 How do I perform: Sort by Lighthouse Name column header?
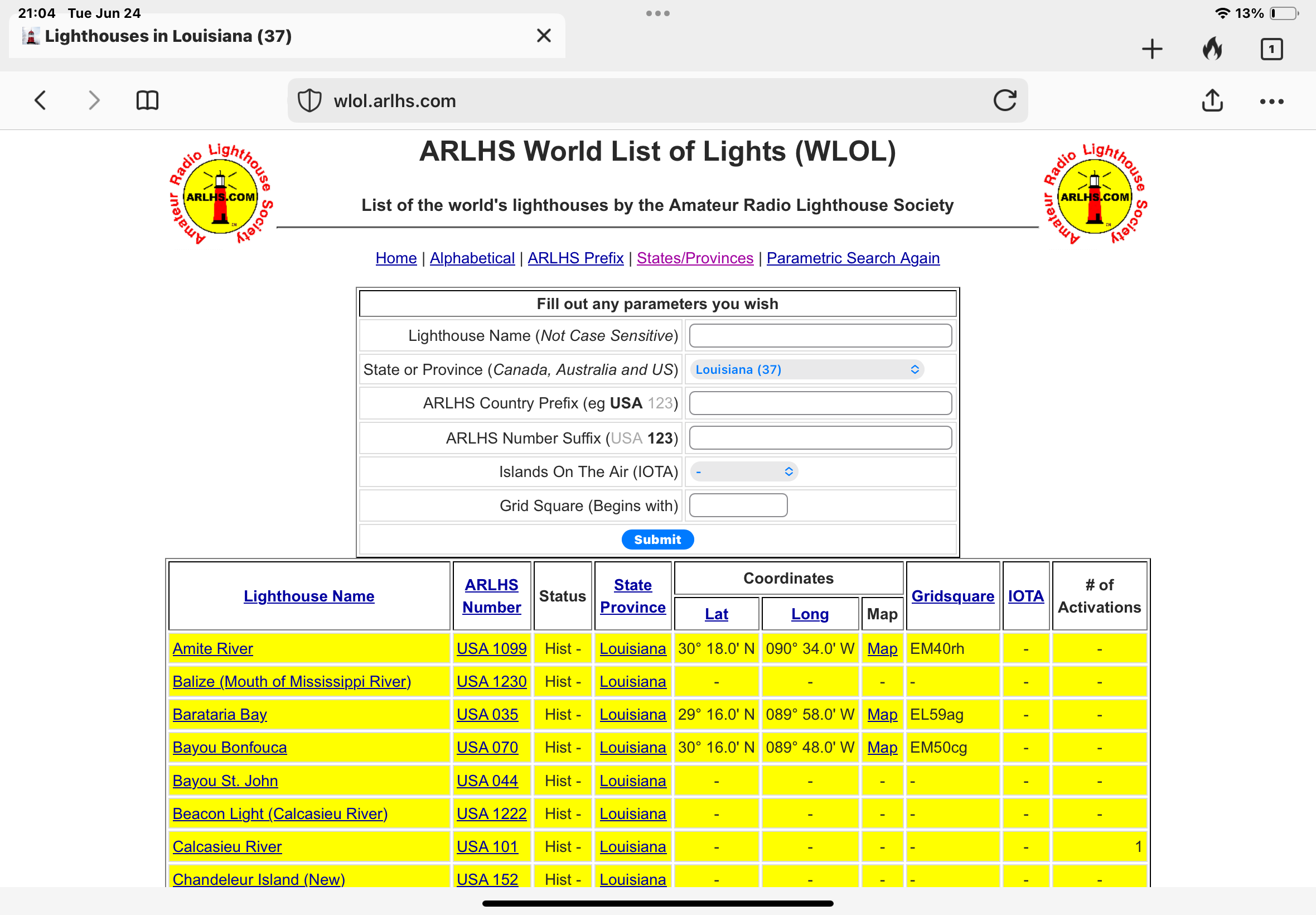point(309,596)
